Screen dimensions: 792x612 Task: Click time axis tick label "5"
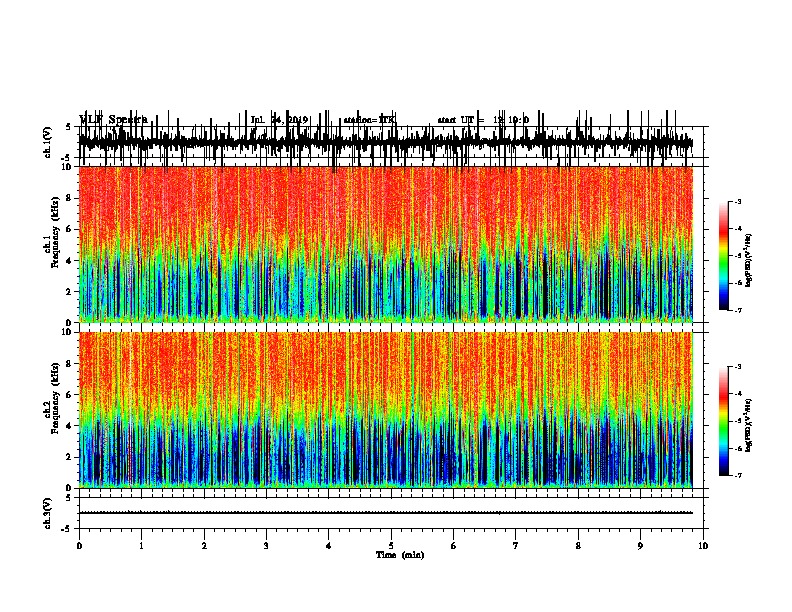391,546
